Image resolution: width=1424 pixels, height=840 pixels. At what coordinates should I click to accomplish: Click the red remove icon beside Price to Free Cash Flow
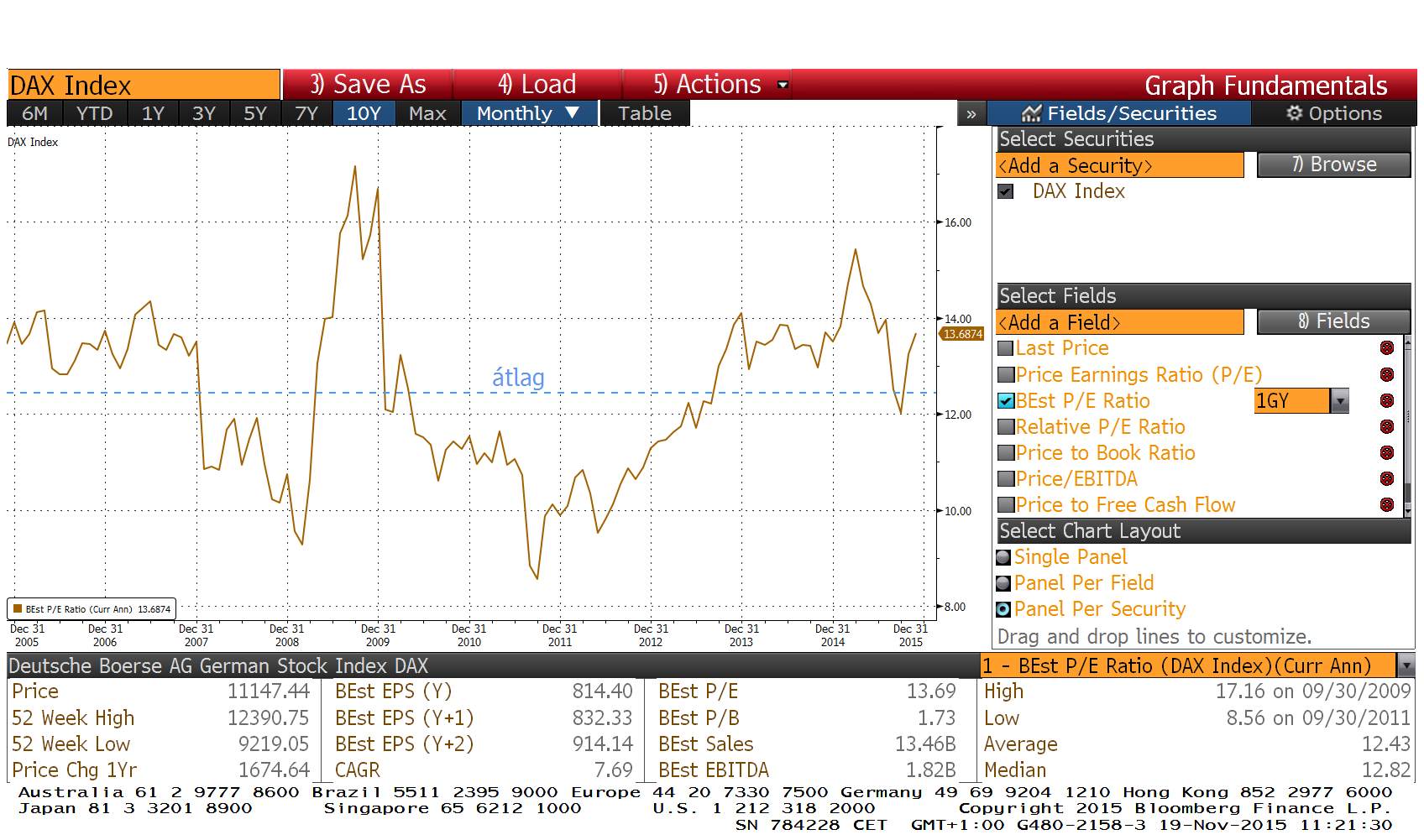coord(1386,505)
